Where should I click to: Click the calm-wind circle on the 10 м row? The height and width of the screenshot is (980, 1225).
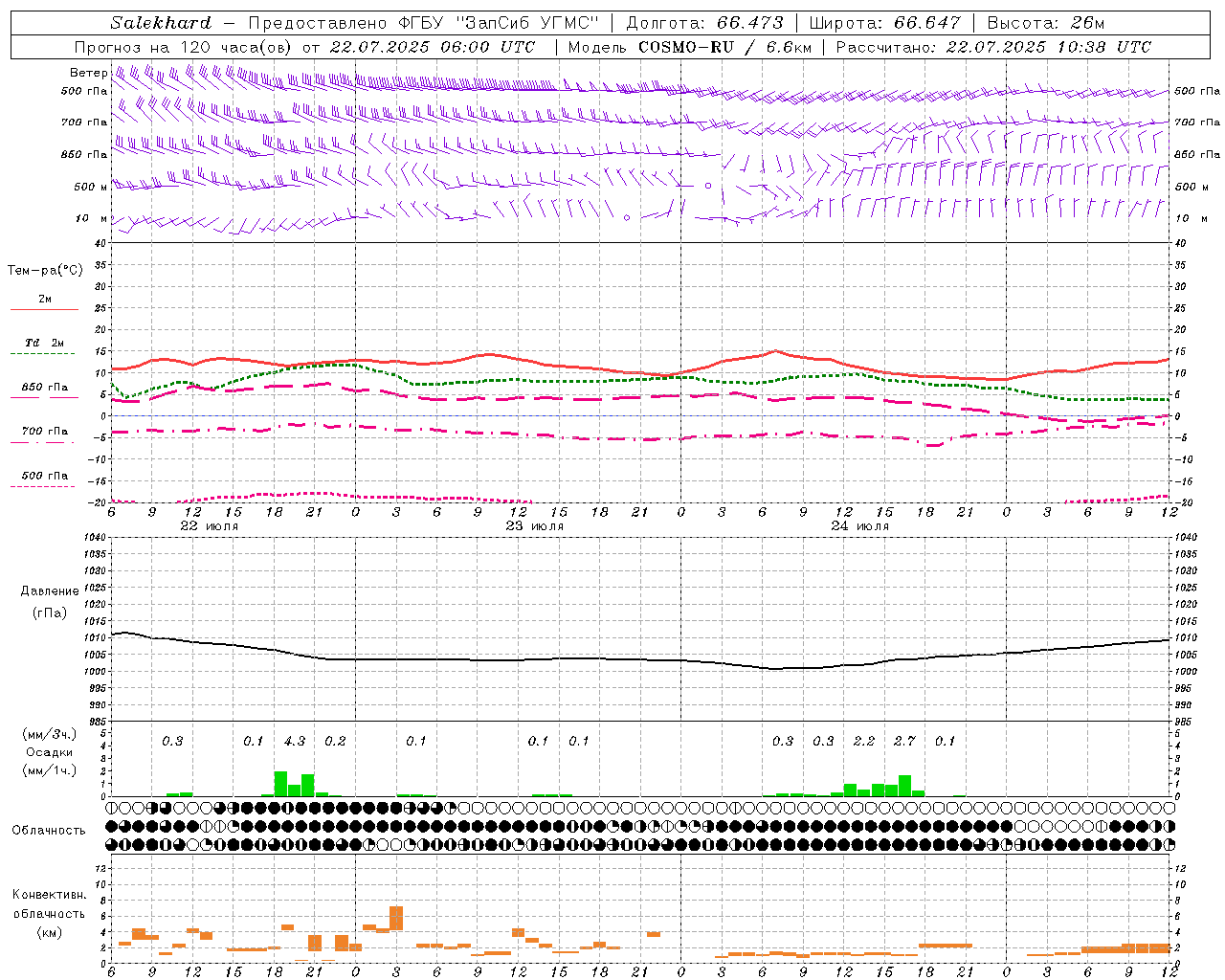[627, 218]
